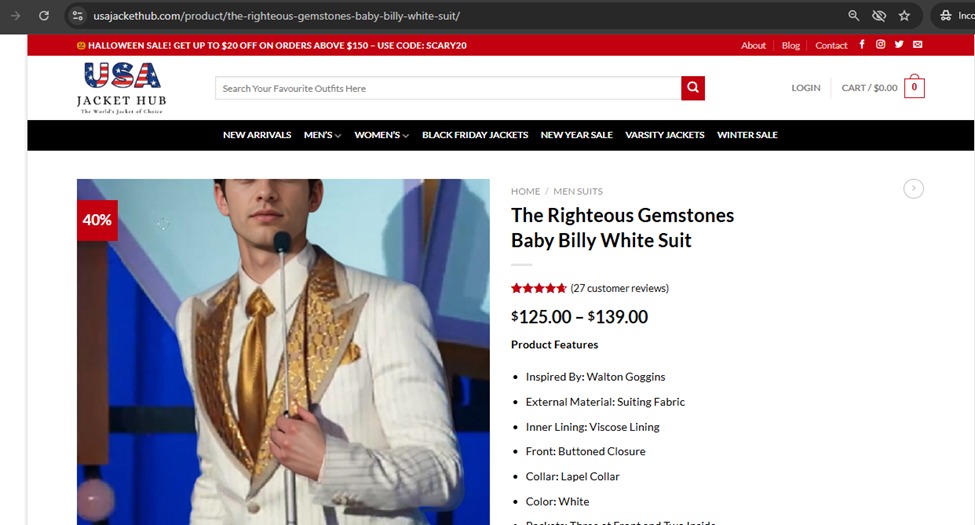Click the browser zoom magnifier icon
975x525 pixels.
click(x=854, y=16)
